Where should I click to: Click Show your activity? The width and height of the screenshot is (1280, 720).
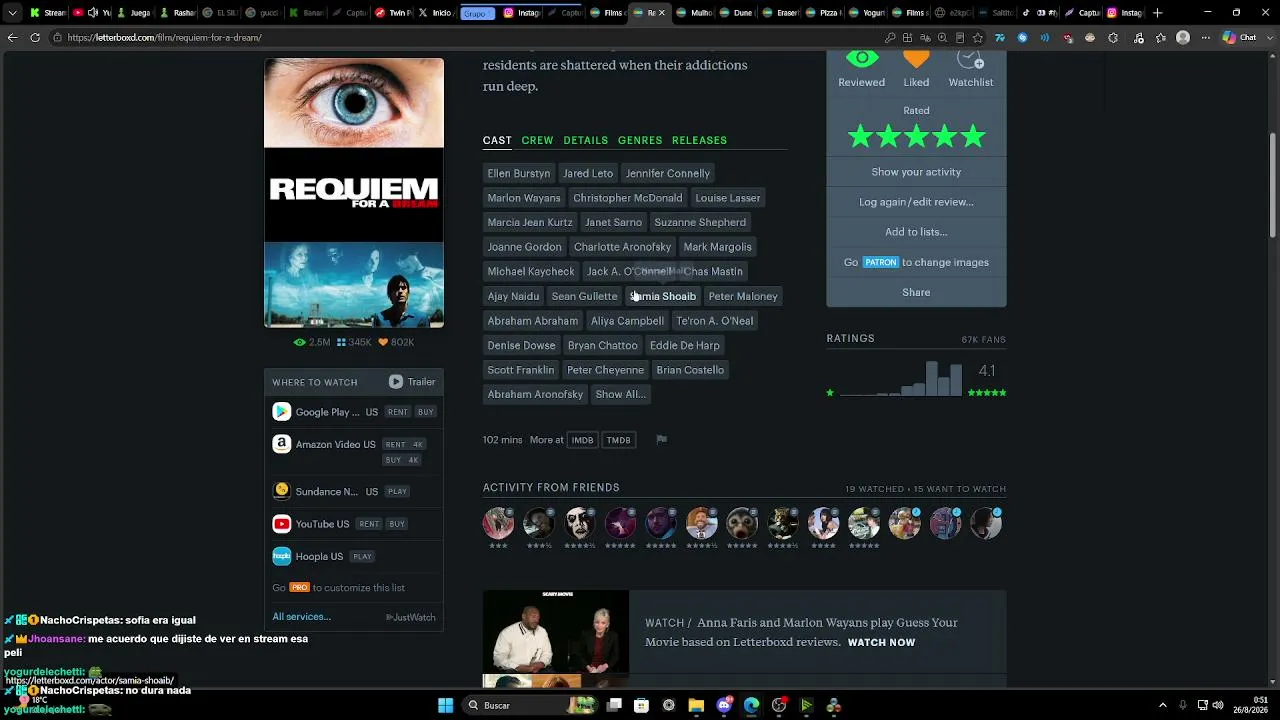tap(916, 172)
